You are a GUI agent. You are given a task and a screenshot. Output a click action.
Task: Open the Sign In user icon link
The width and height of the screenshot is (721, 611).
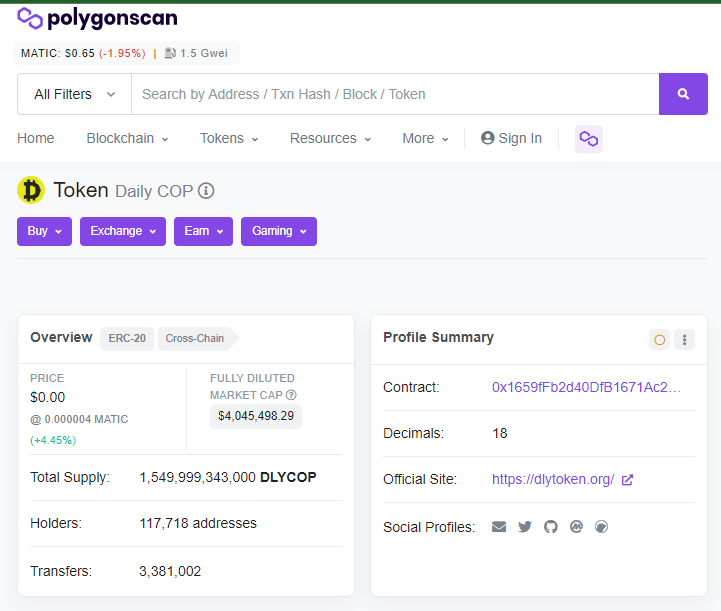[511, 138]
